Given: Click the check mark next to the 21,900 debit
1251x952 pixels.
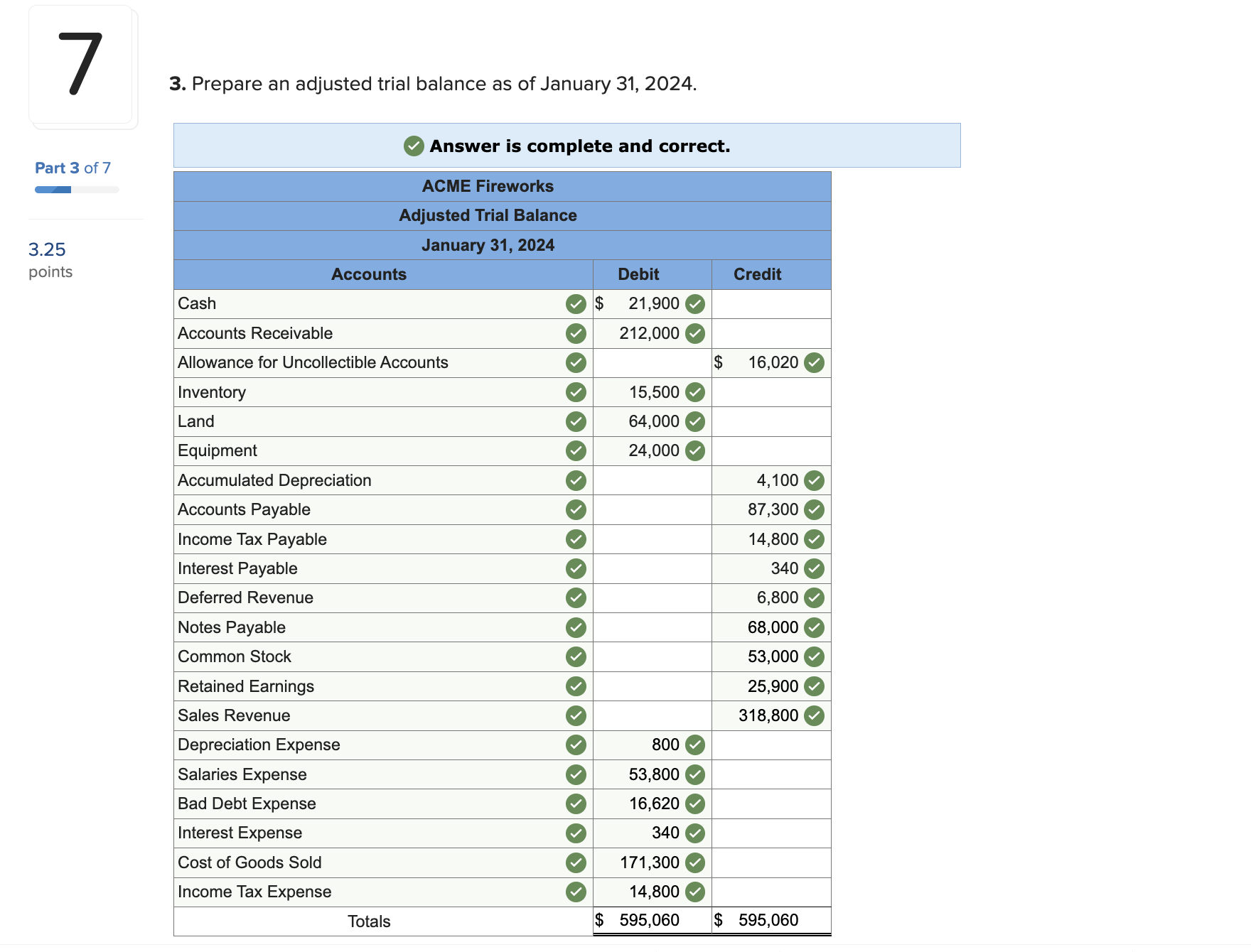Looking at the screenshot, I should pyautogui.click(x=695, y=304).
